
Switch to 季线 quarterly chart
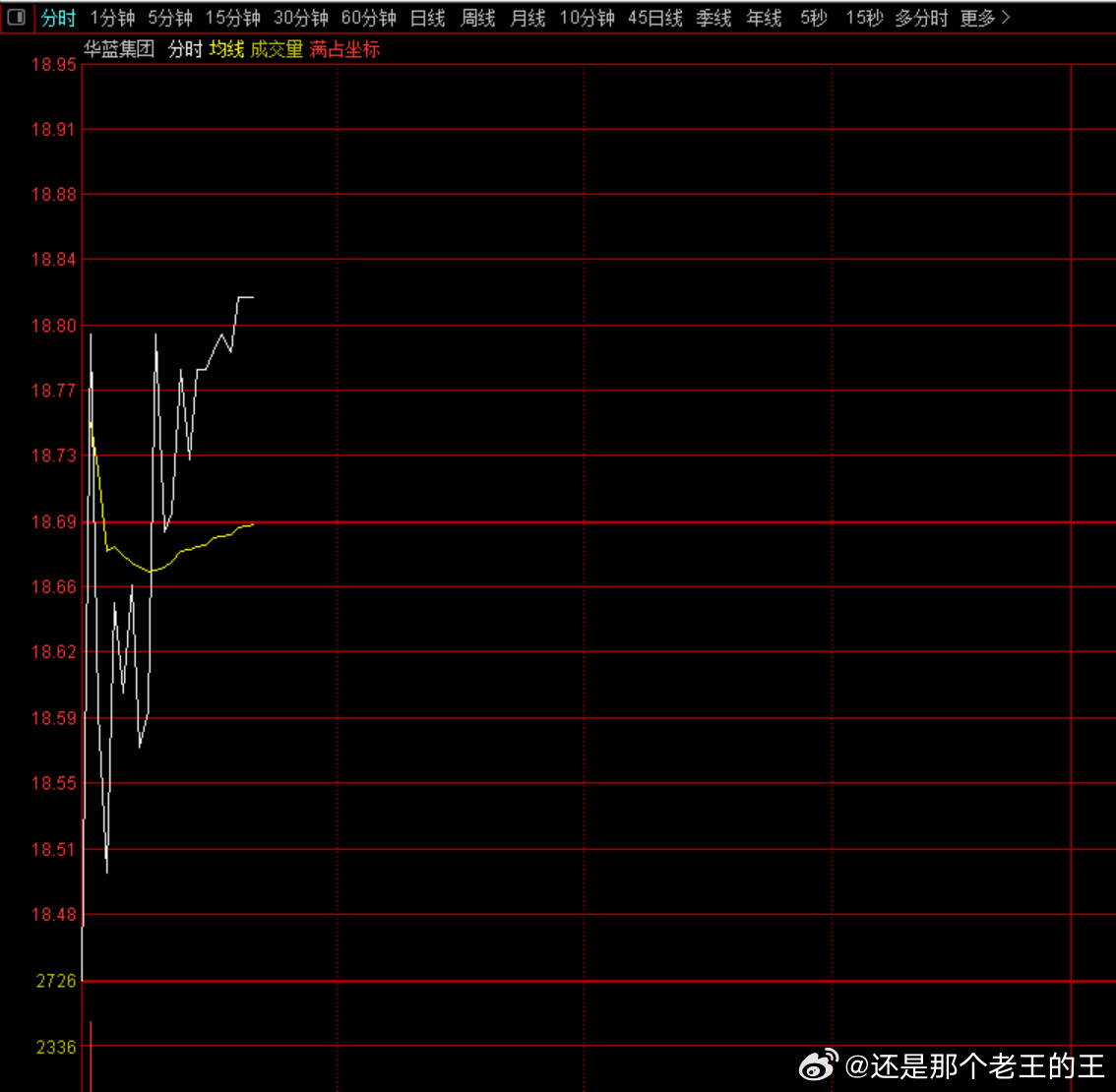tap(713, 18)
